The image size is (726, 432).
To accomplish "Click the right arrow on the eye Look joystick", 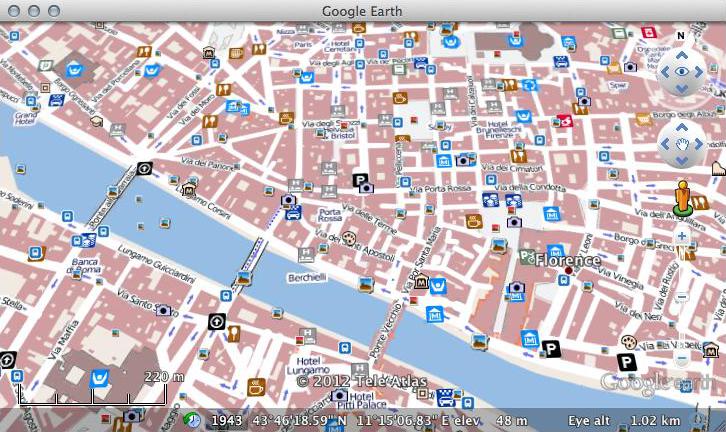I will point(699,72).
